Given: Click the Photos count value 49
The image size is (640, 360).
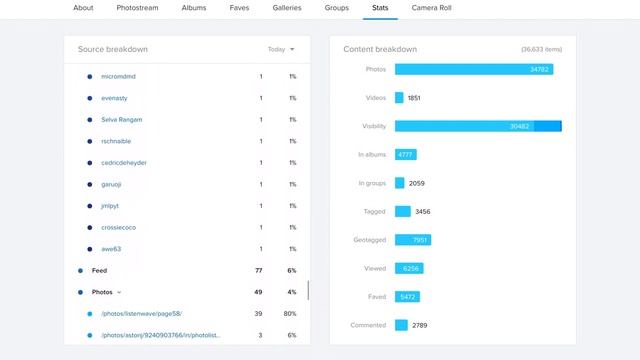Looking at the screenshot, I should click(258, 292).
